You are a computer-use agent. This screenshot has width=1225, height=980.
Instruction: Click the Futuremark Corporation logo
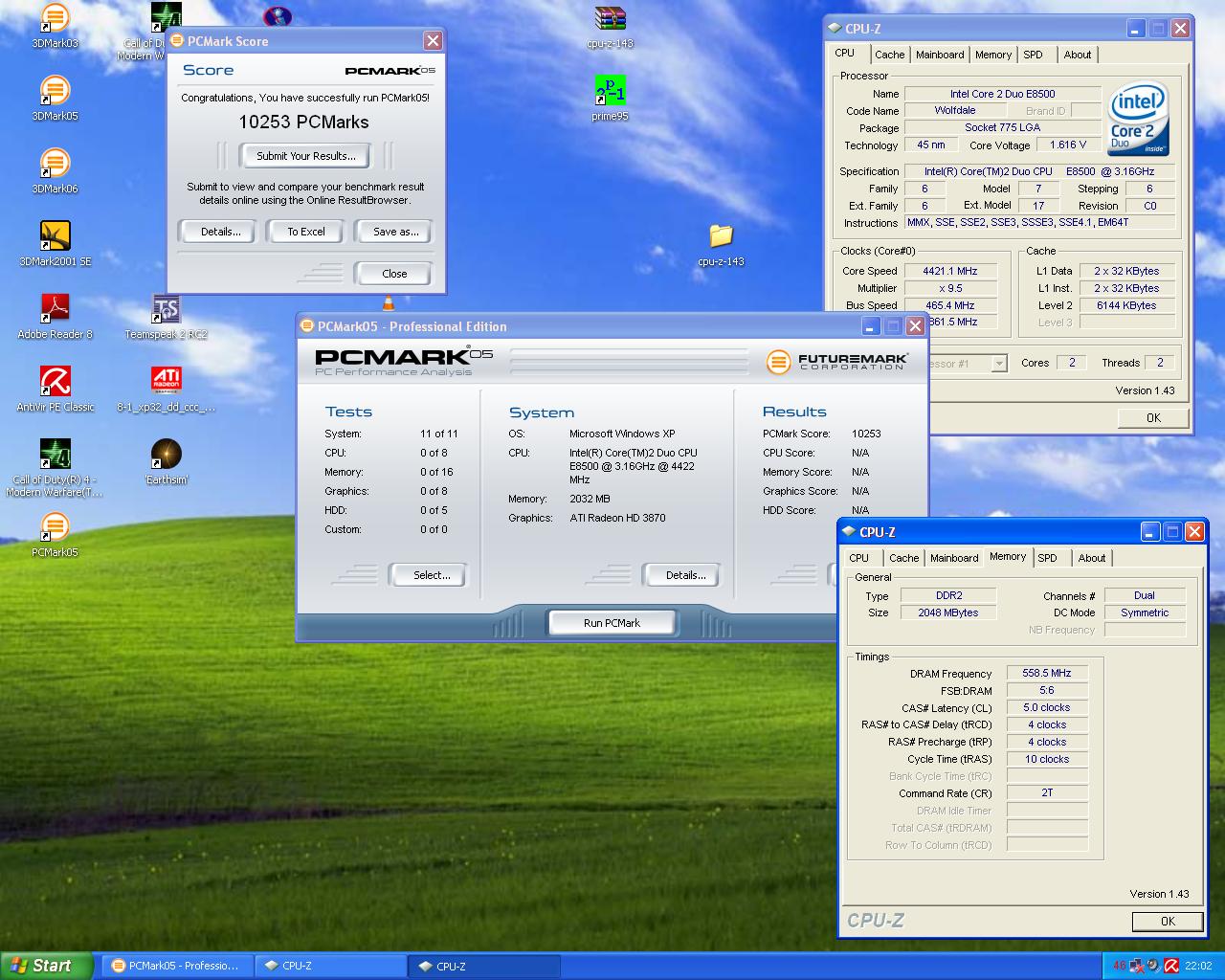(x=837, y=362)
